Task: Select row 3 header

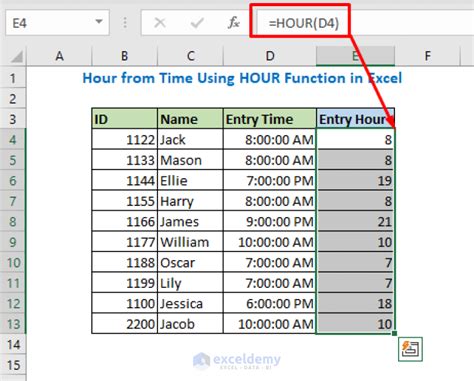Action: click(13, 119)
